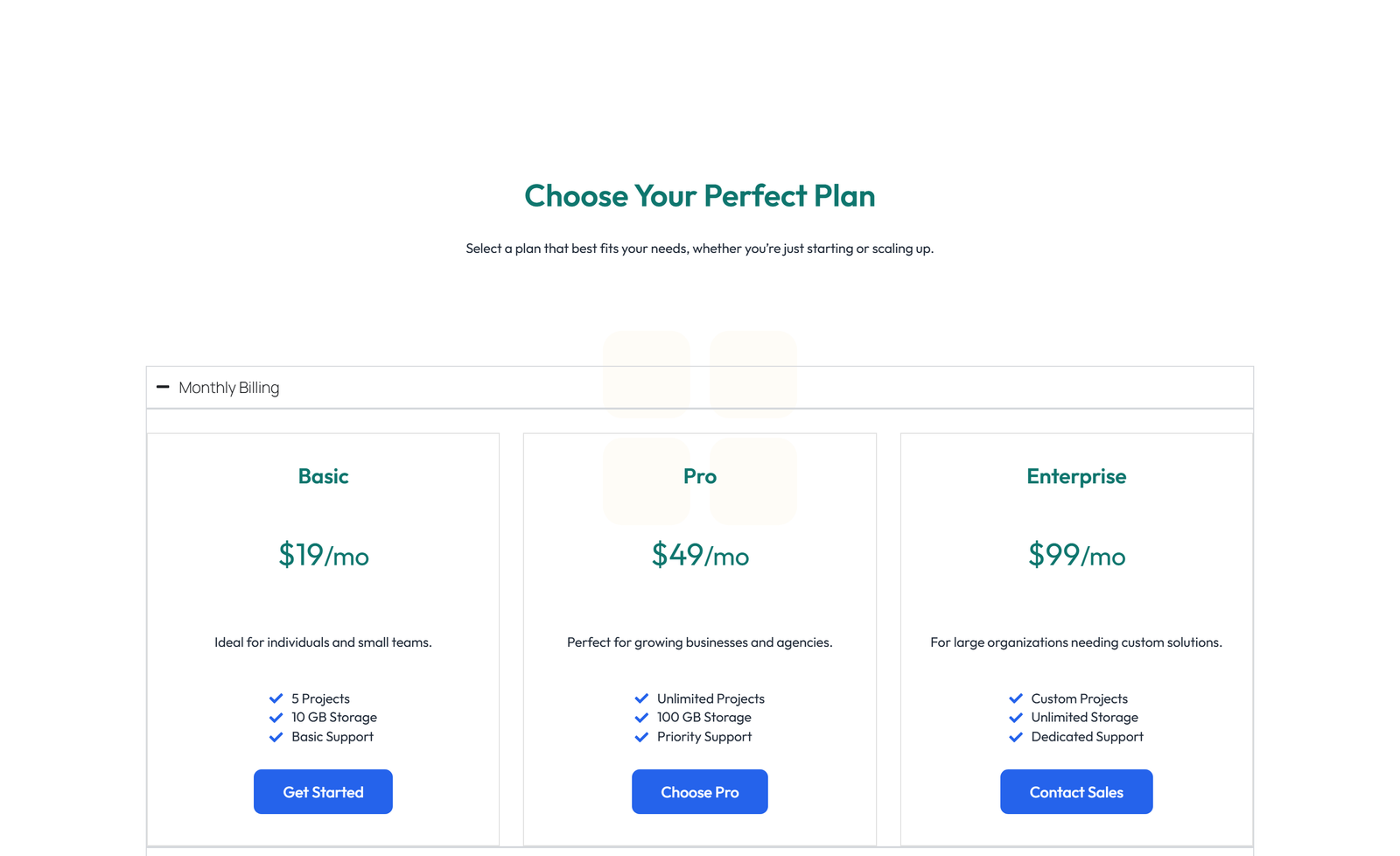1400x856 pixels.
Task: Click the checkmark beside 100 GB Storage
Action: tap(640, 717)
